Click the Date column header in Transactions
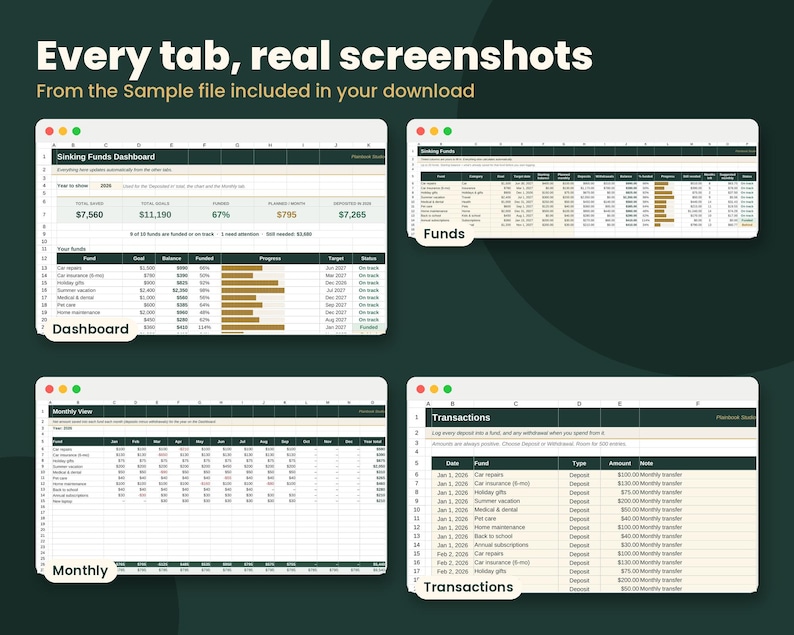This screenshot has width=794, height=635. point(453,463)
